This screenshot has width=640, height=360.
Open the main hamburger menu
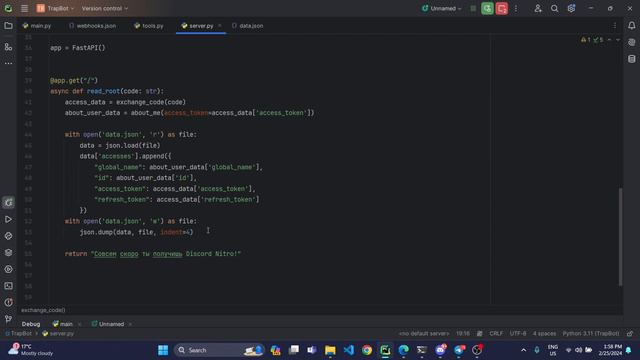[x=24, y=8]
